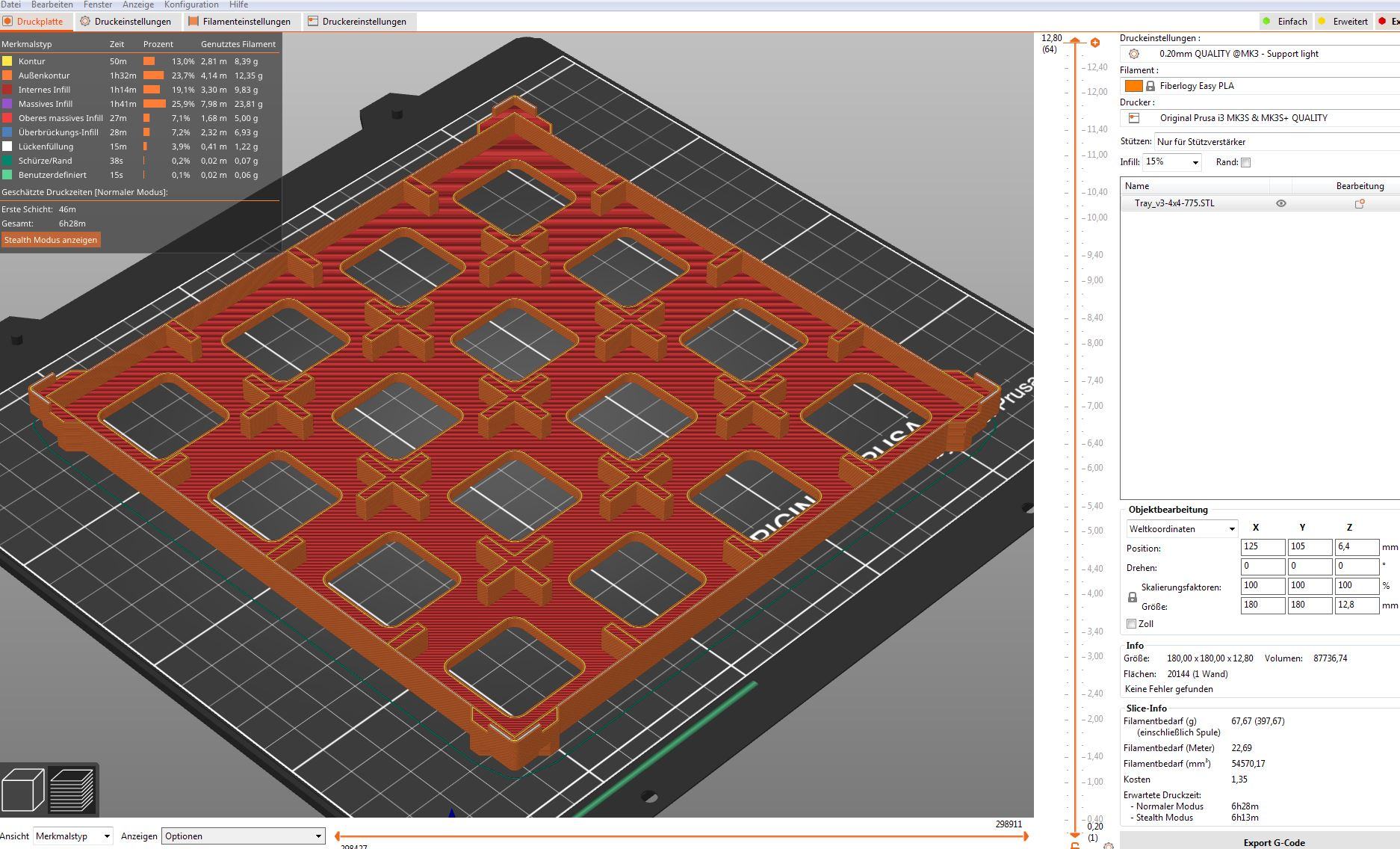Open the Fenster menu
The height and width of the screenshot is (849, 1400).
click(97, 4)
